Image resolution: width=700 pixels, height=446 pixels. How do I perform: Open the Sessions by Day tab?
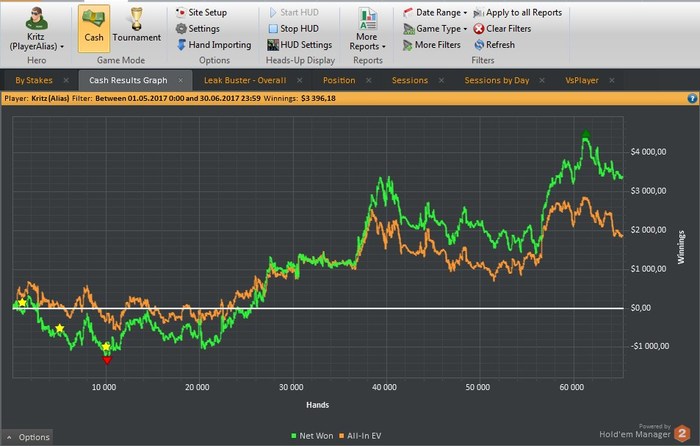(497, 80)
